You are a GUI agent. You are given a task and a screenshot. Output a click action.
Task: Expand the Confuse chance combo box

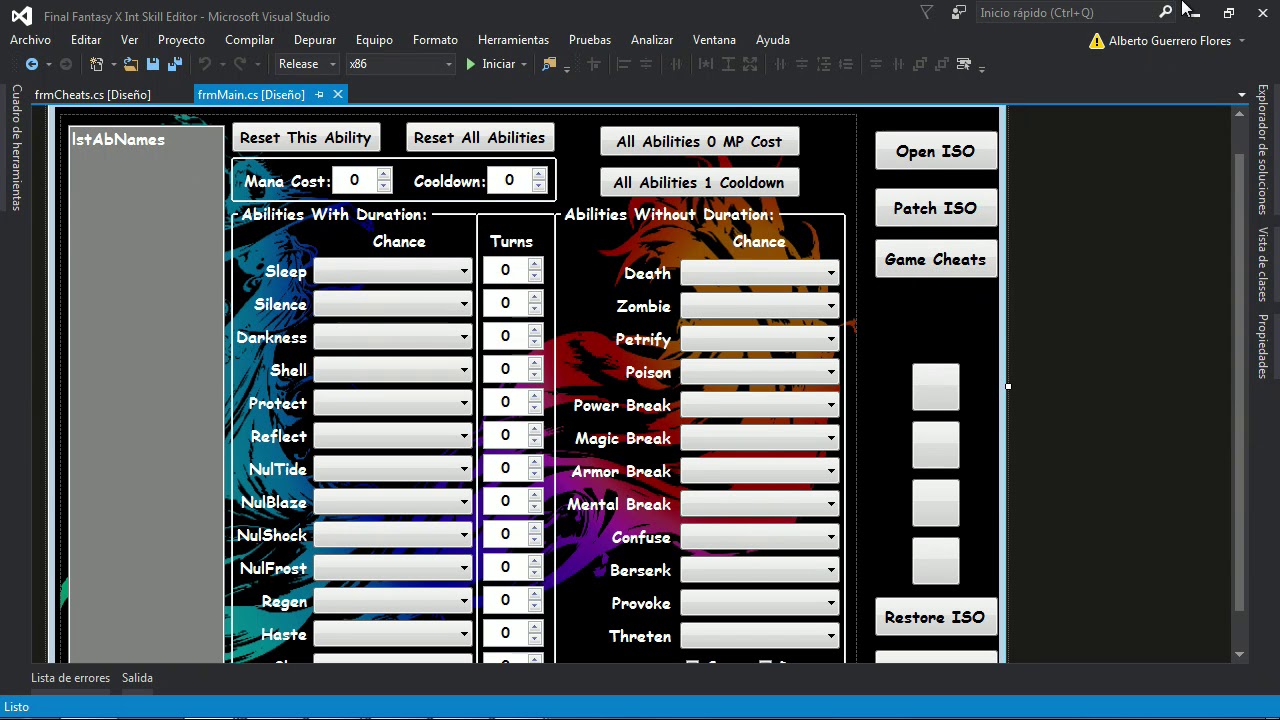[x=830, y=537]
